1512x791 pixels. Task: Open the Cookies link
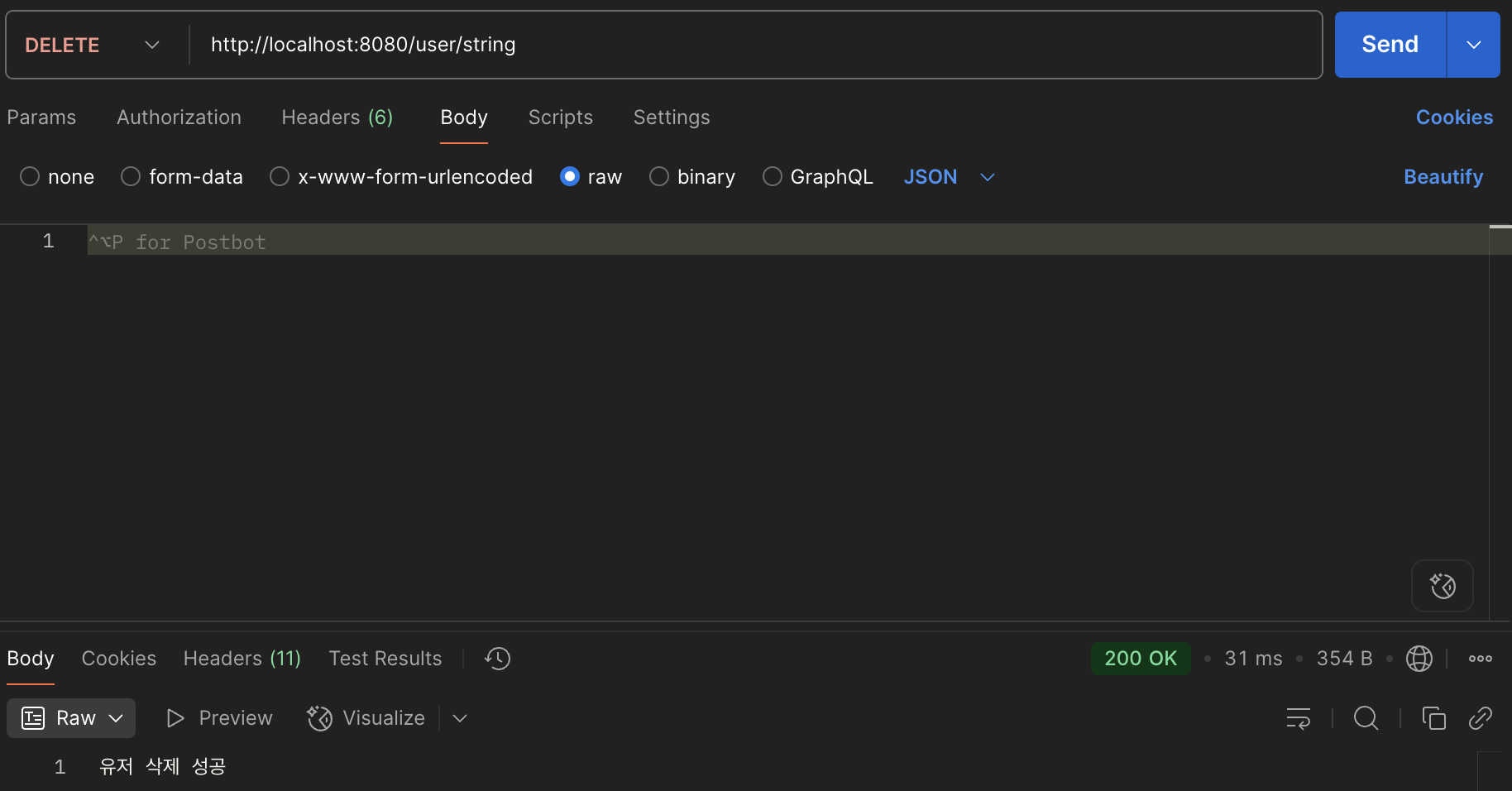(x=1454, y=117)
